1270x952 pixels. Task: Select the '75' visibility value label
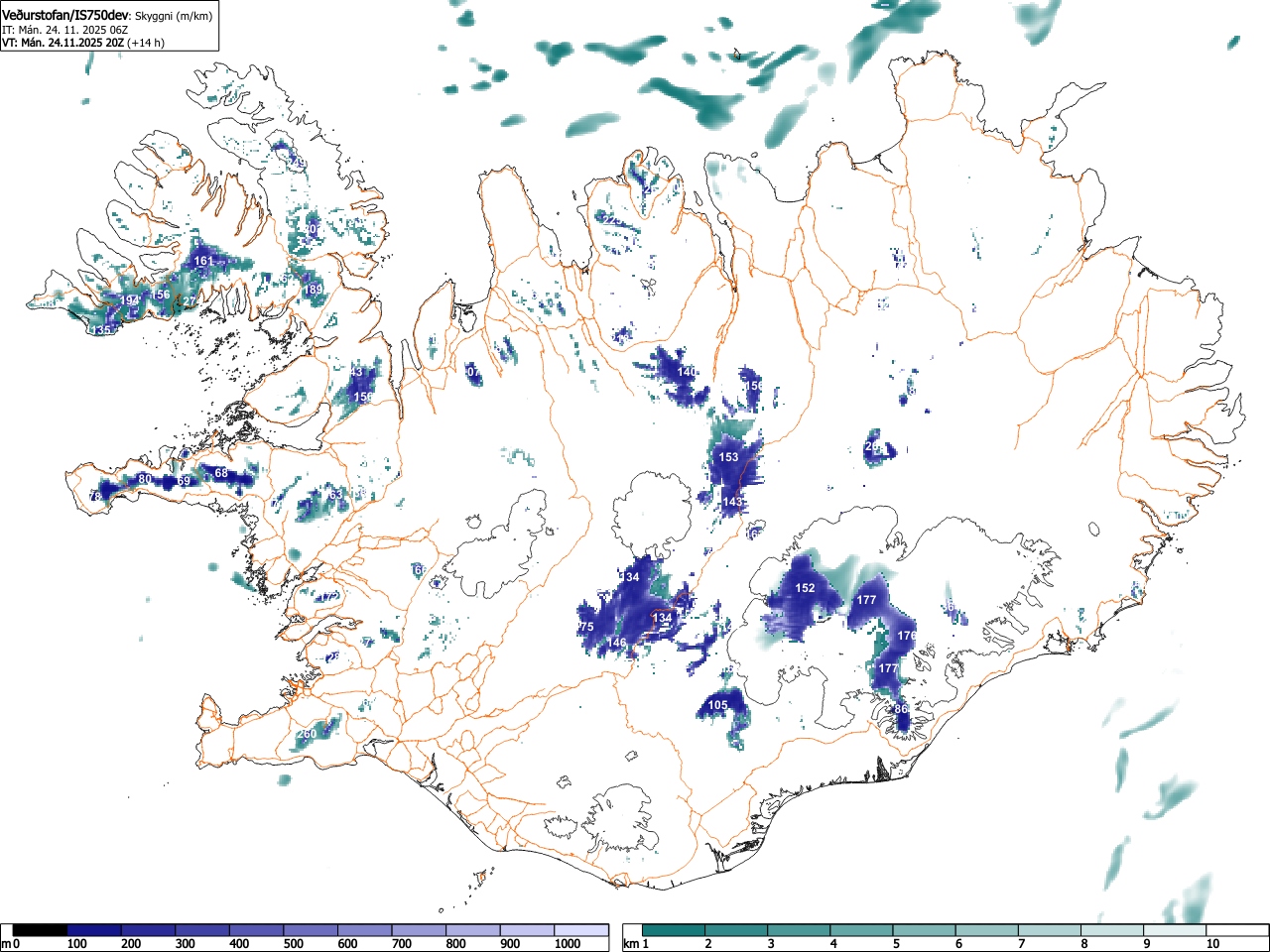[x=586, y=627]
